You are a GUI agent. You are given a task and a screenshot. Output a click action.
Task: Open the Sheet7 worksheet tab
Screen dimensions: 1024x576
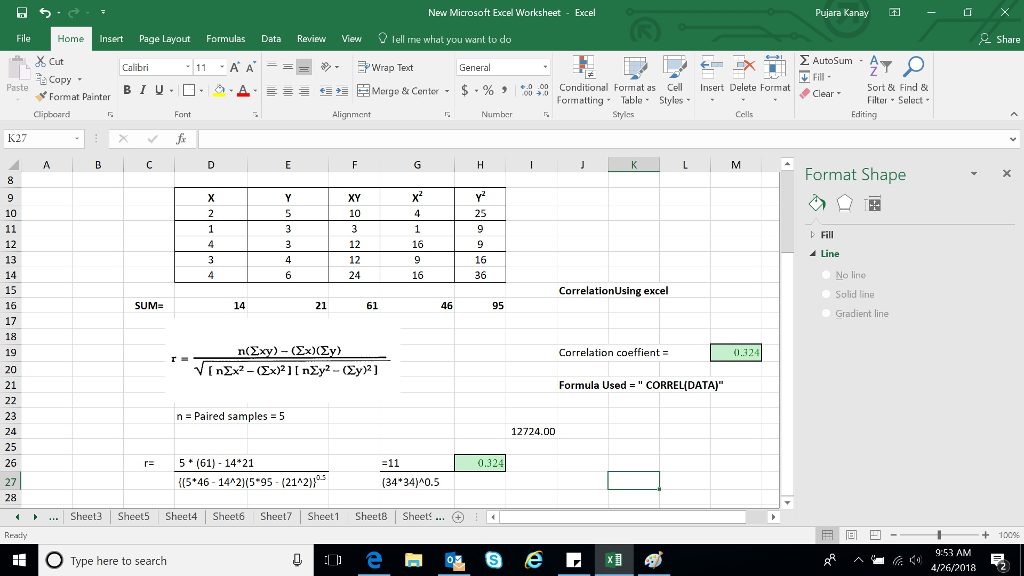[x=277, y=517]
